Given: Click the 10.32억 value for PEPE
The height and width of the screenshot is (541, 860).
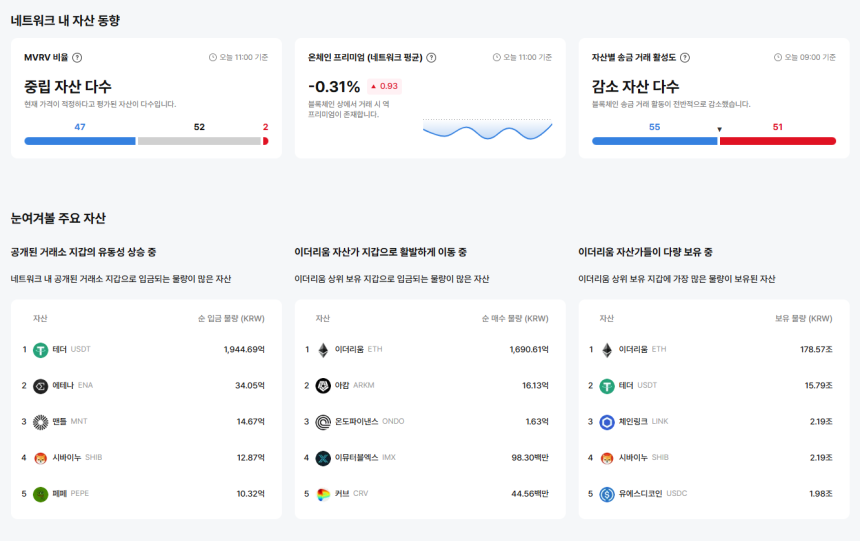Looking at the screenshot, I should pos(251,494).
